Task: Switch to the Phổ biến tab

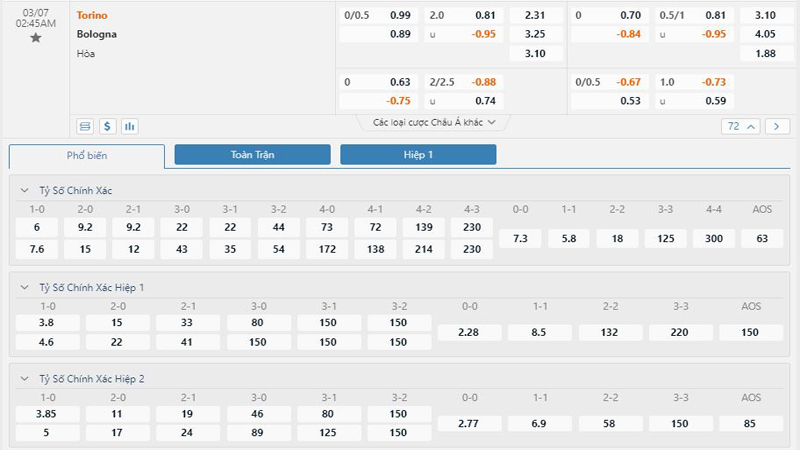Action: pyautogui.click(x=87, y=156)
